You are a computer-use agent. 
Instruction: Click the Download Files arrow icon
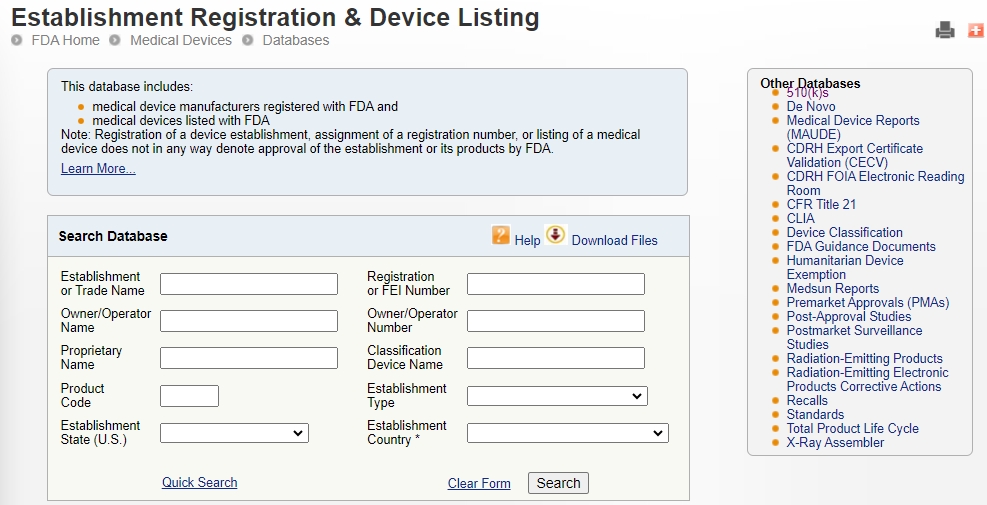tap(556, 235)
